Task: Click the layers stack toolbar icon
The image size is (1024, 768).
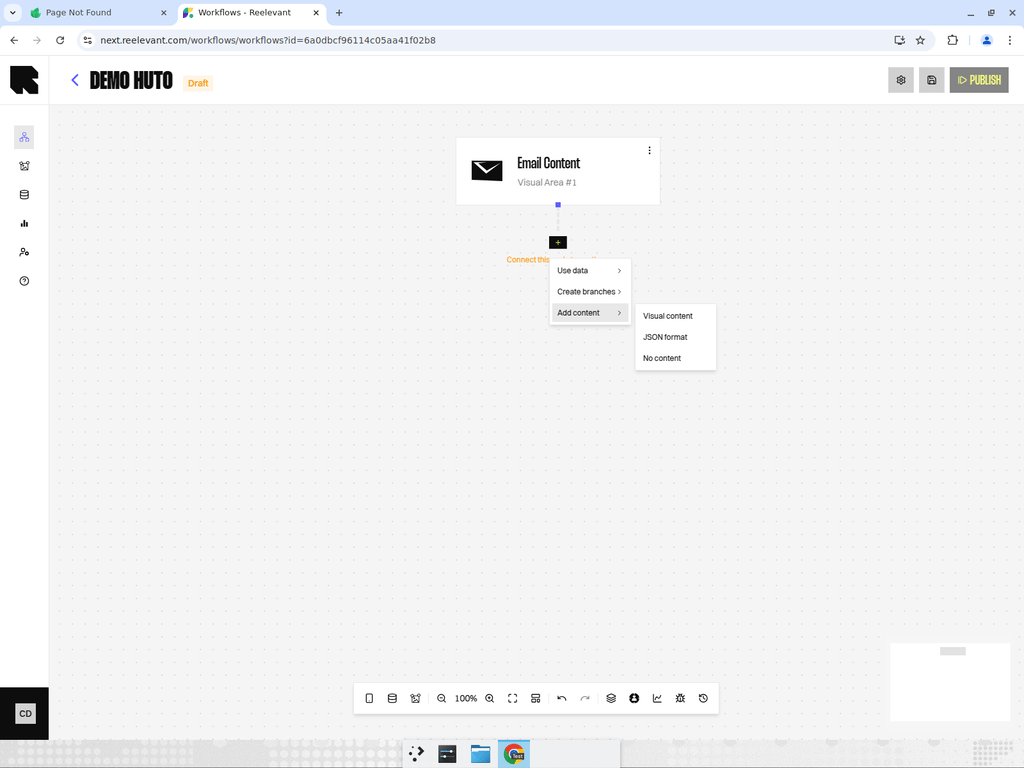Action: (x=611, y=698)
